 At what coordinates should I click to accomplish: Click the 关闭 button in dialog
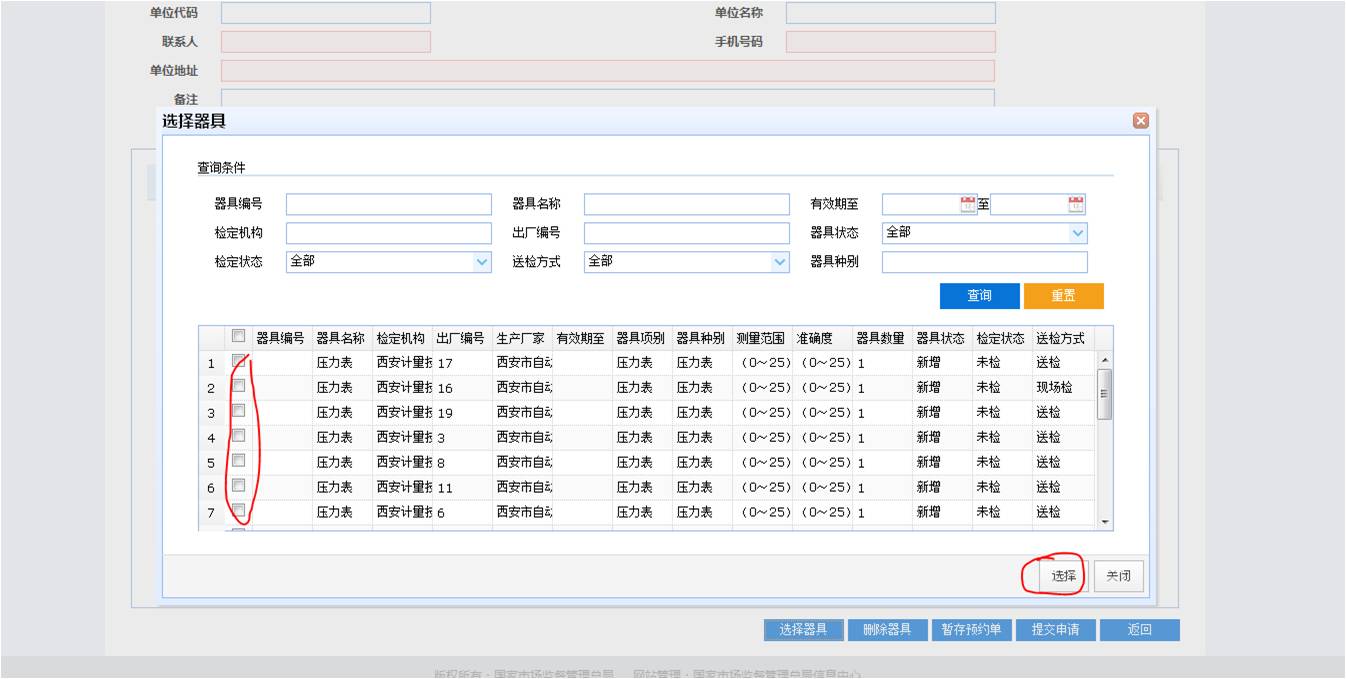tap(1119, 576)
